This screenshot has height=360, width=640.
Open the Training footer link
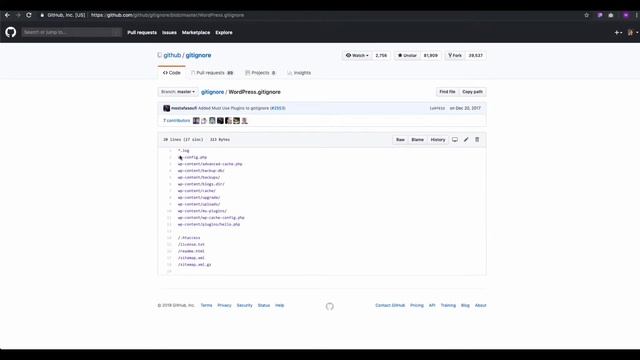tap(448, 305)
